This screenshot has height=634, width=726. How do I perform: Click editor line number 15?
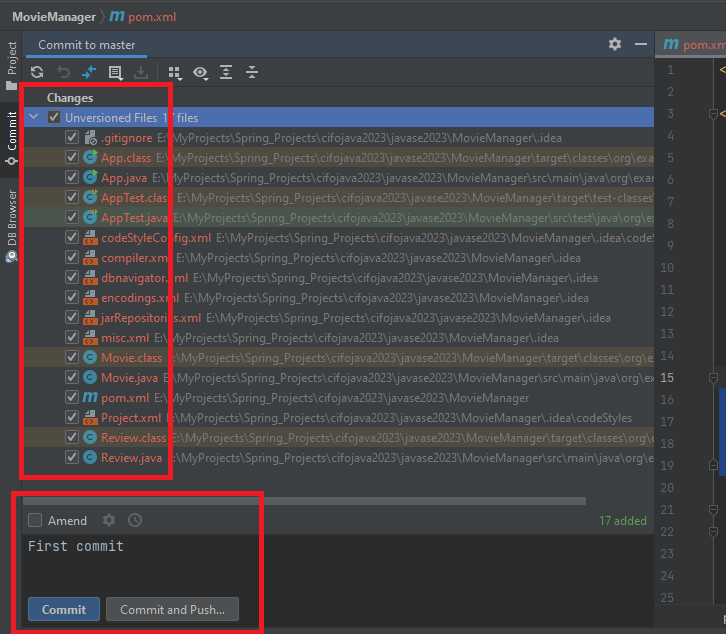point(667,377)
